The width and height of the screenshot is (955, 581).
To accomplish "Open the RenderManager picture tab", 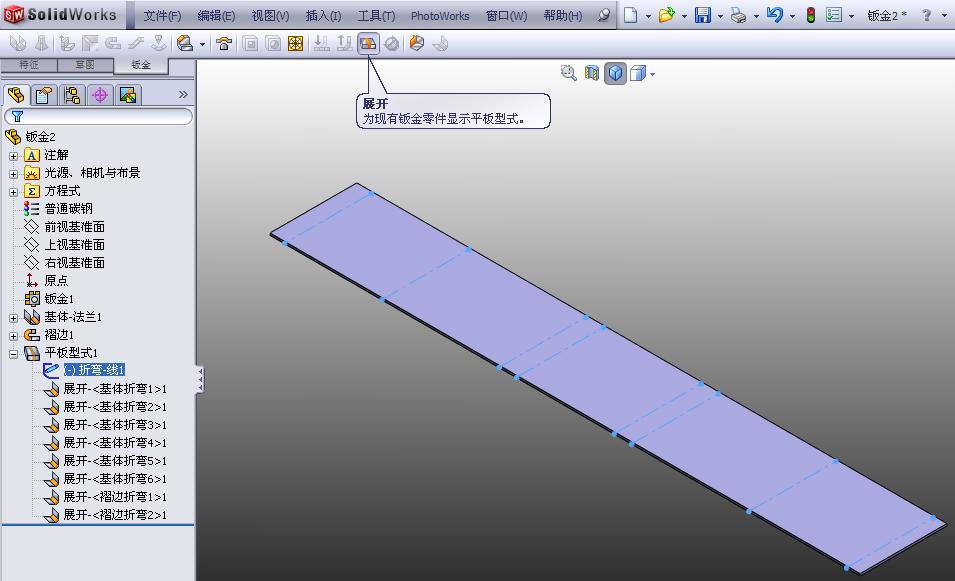I will click(x=128, y=95).
